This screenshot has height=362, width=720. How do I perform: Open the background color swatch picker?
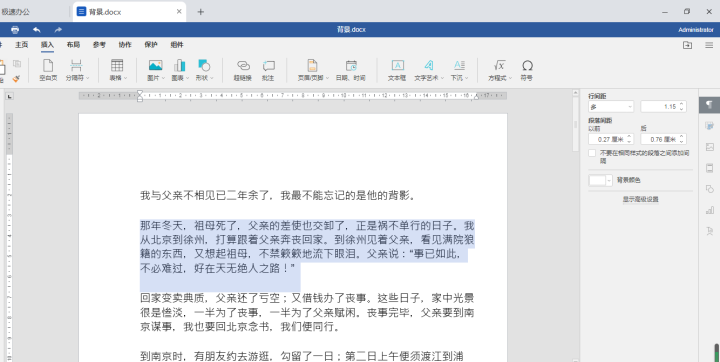click(x=601, y=180)
